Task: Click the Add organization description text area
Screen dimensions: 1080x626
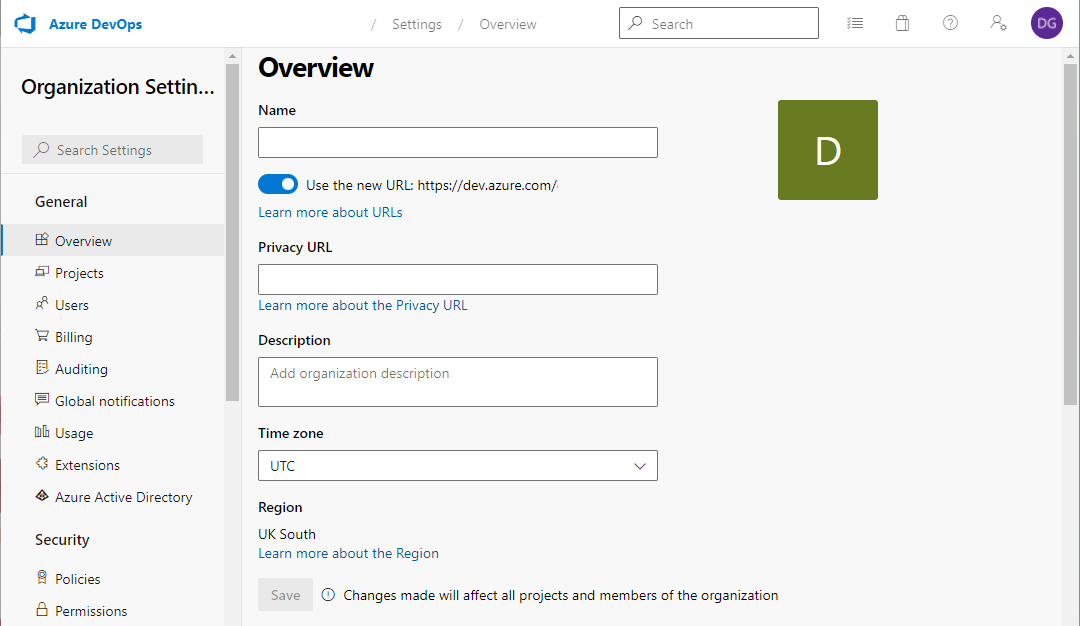Action: tap(458, 382)
